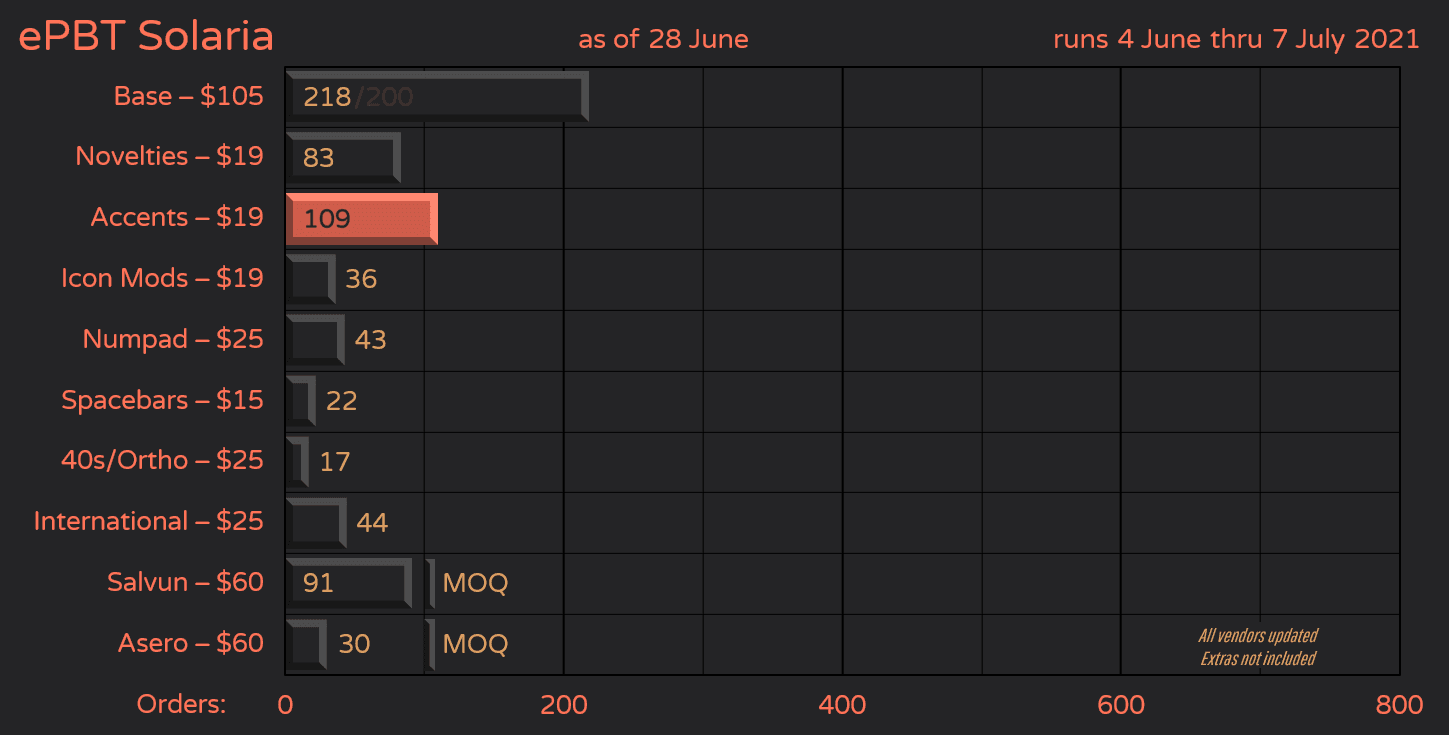Image resolution: width=1449 pixels, height=735 pixels.
Task: Click the runs 4 June thru 7 July text
Action: click(1235, 39)
